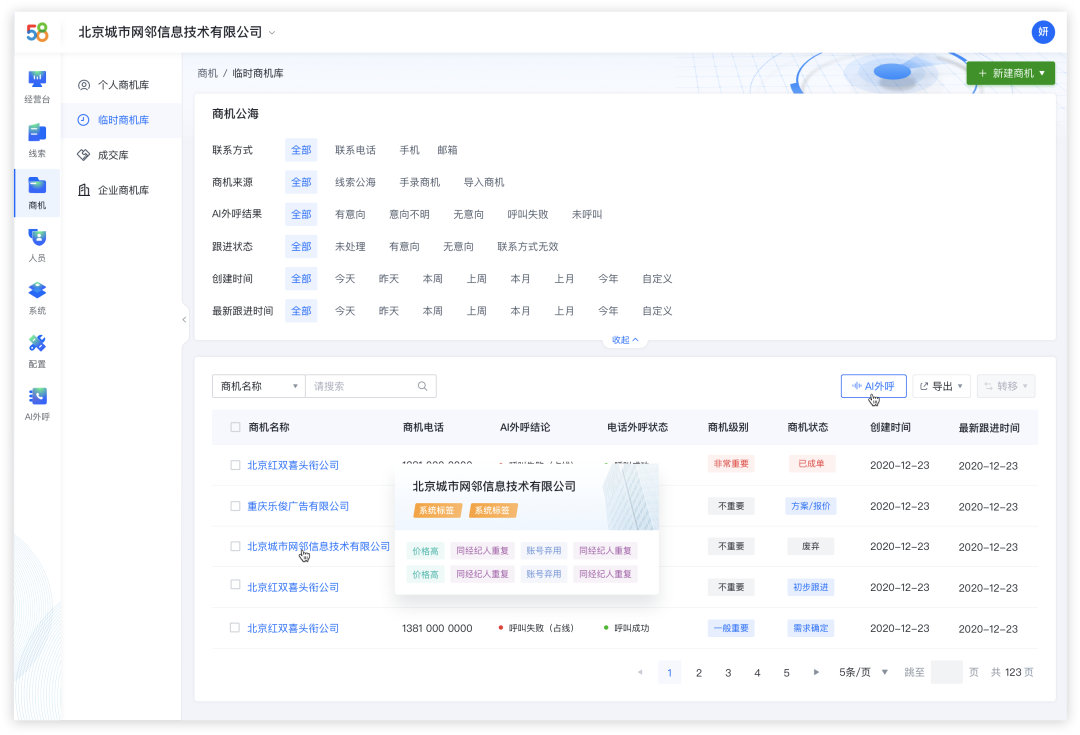Open the 经营台 sidebar icon
The image size is (1080, 735).
coord(37,85)
